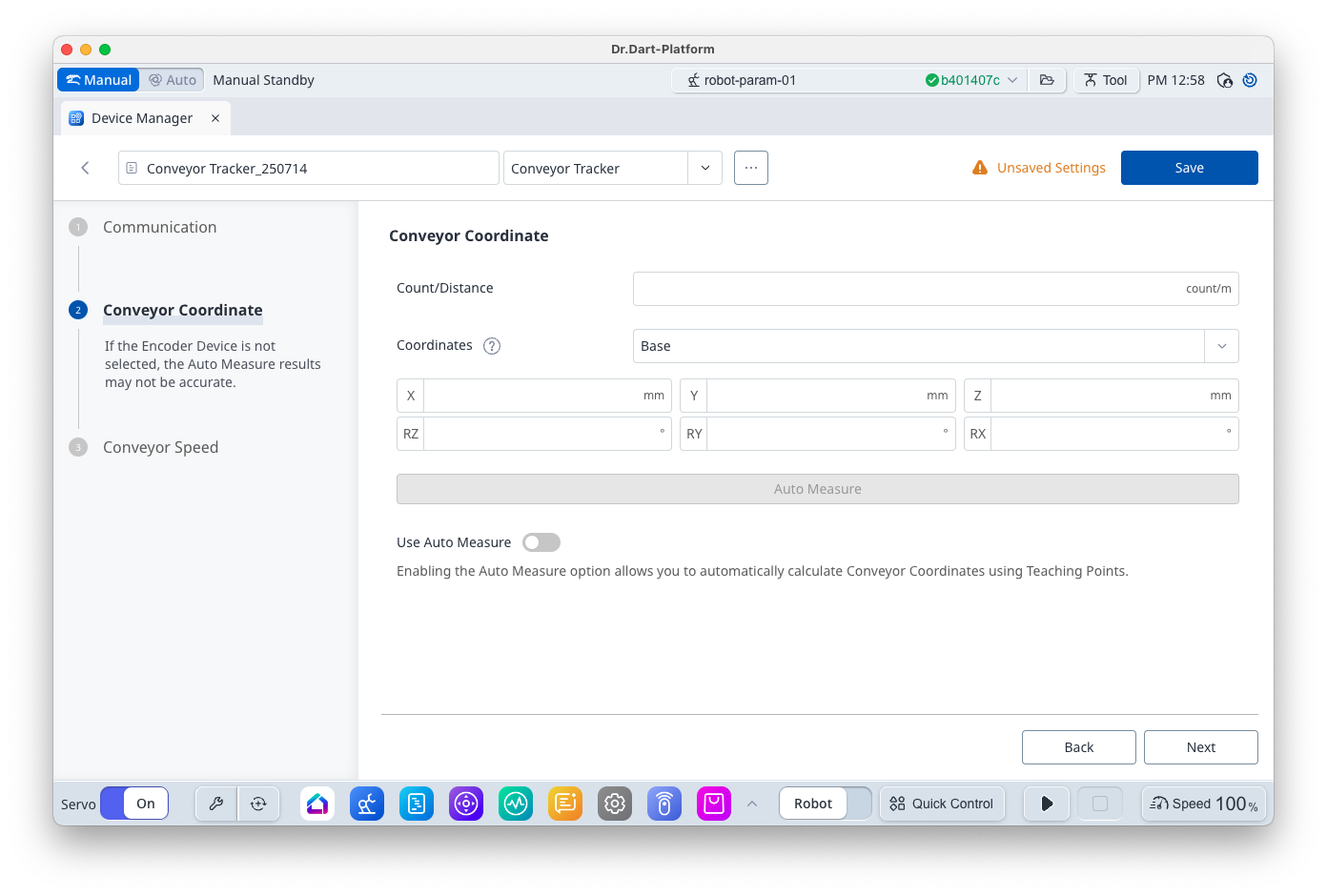Toggle the Servo On switch
The height and width of the screenshot is (896, 1327).
point(134,804)
